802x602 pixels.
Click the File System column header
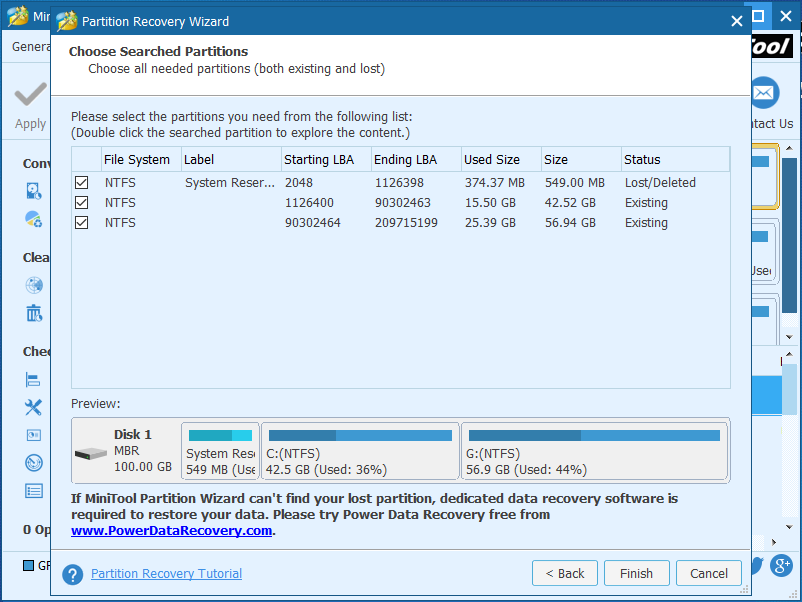coord(141,160)
